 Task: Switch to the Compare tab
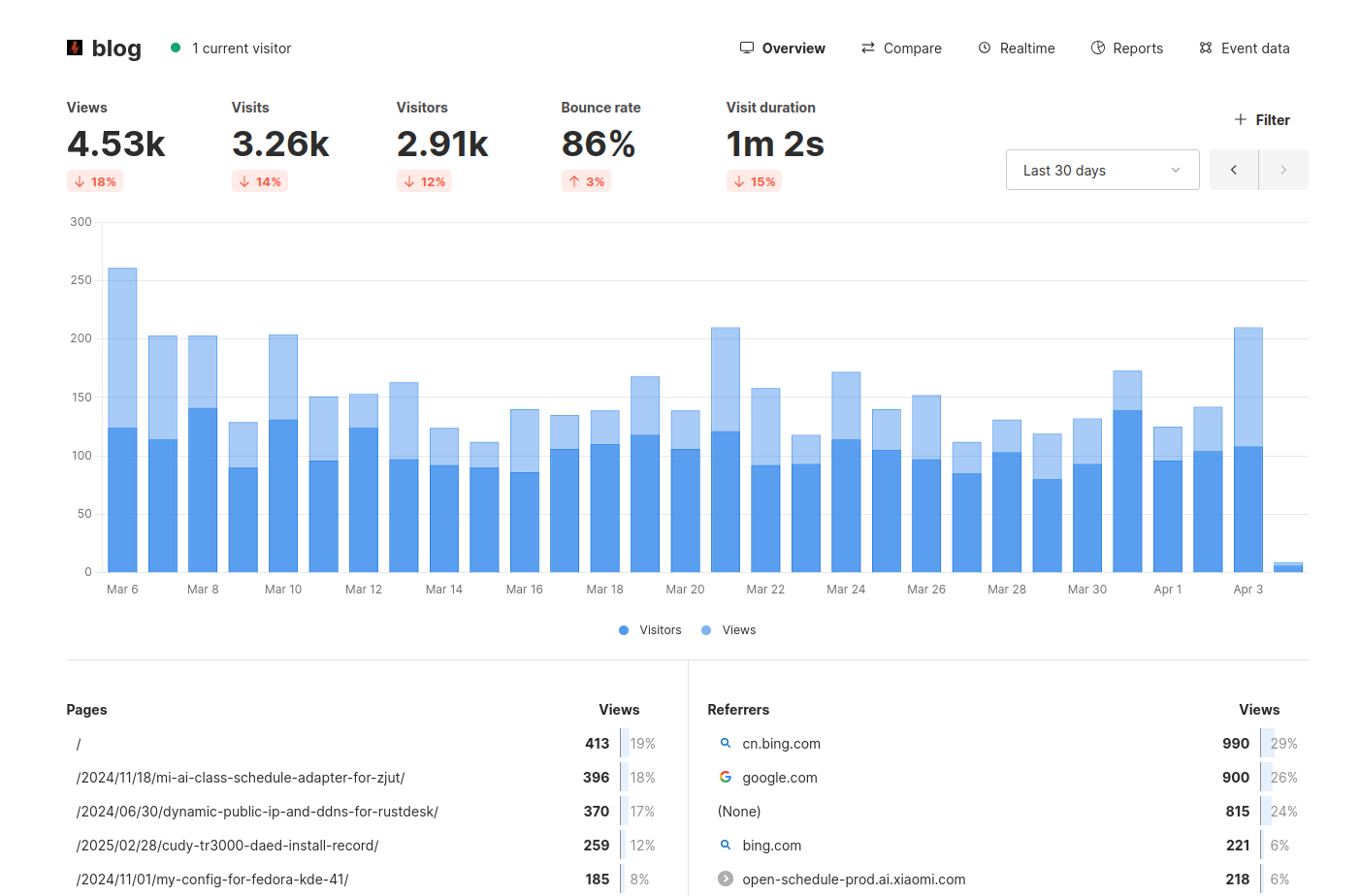pyautogui.click(x=901, y=48)
